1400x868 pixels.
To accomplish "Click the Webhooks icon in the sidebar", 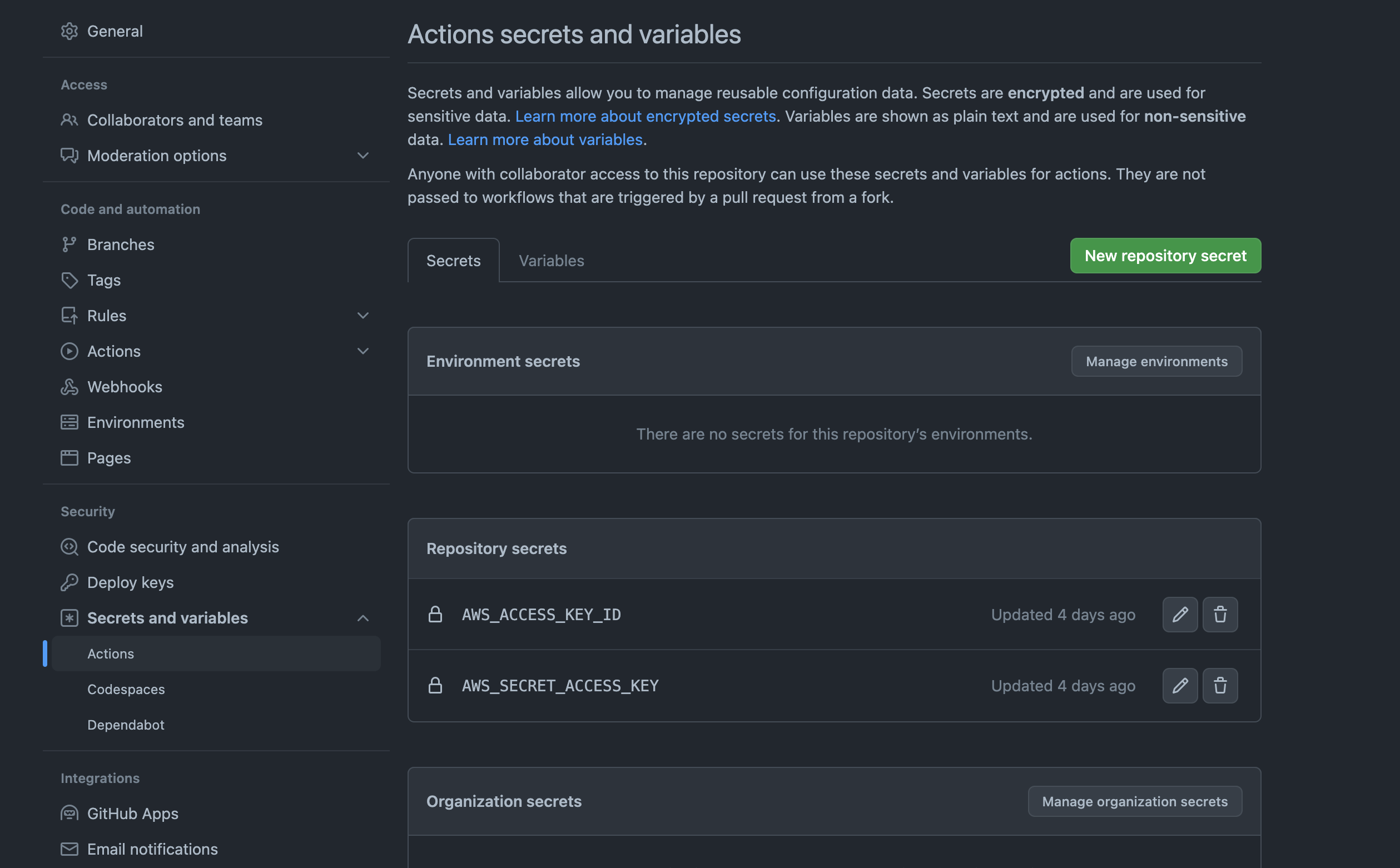I will click(x=69, y=387).
